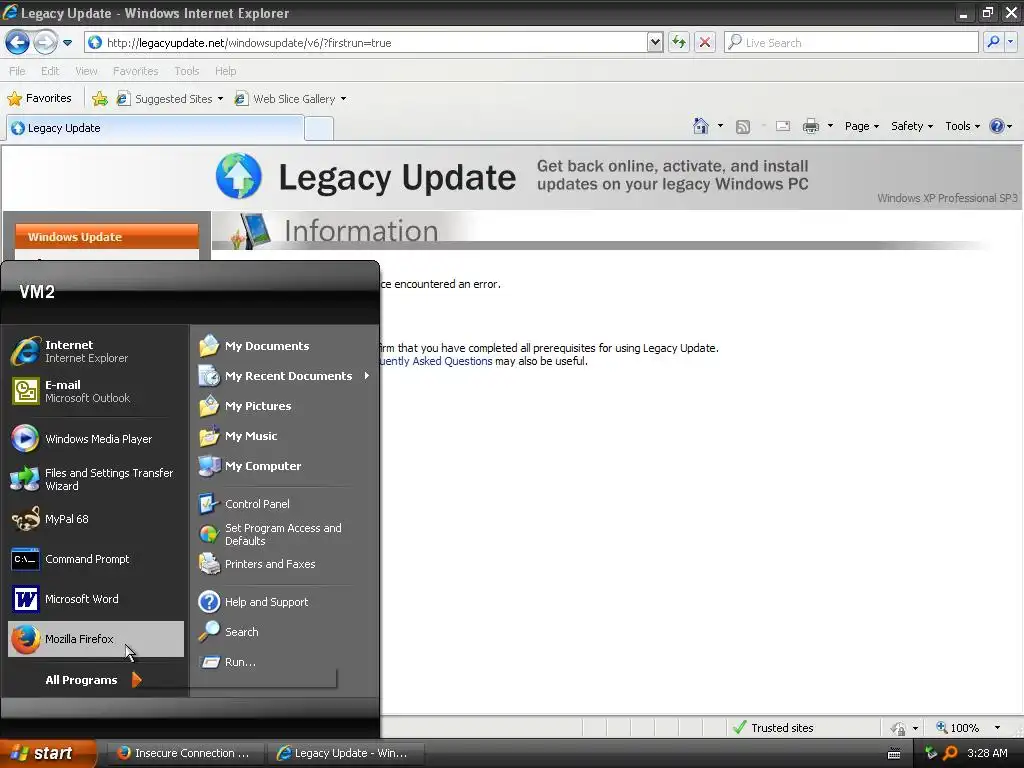Open the Page dropdown menu
The width and height of the screenshot is (1024, 768).
click(x=861, y=126)
